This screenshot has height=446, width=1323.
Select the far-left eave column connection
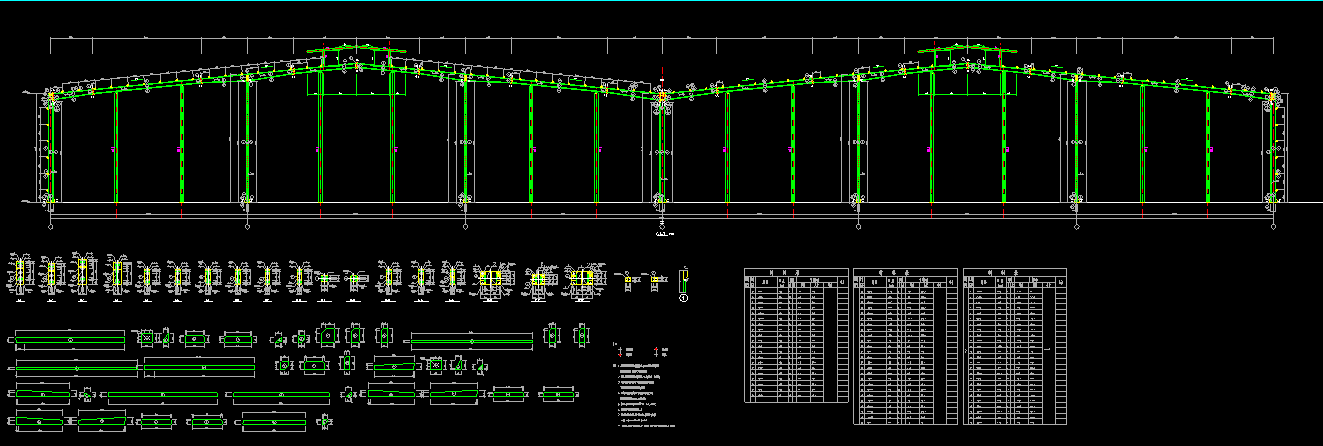pyautogui.click(x=50, y=99)
